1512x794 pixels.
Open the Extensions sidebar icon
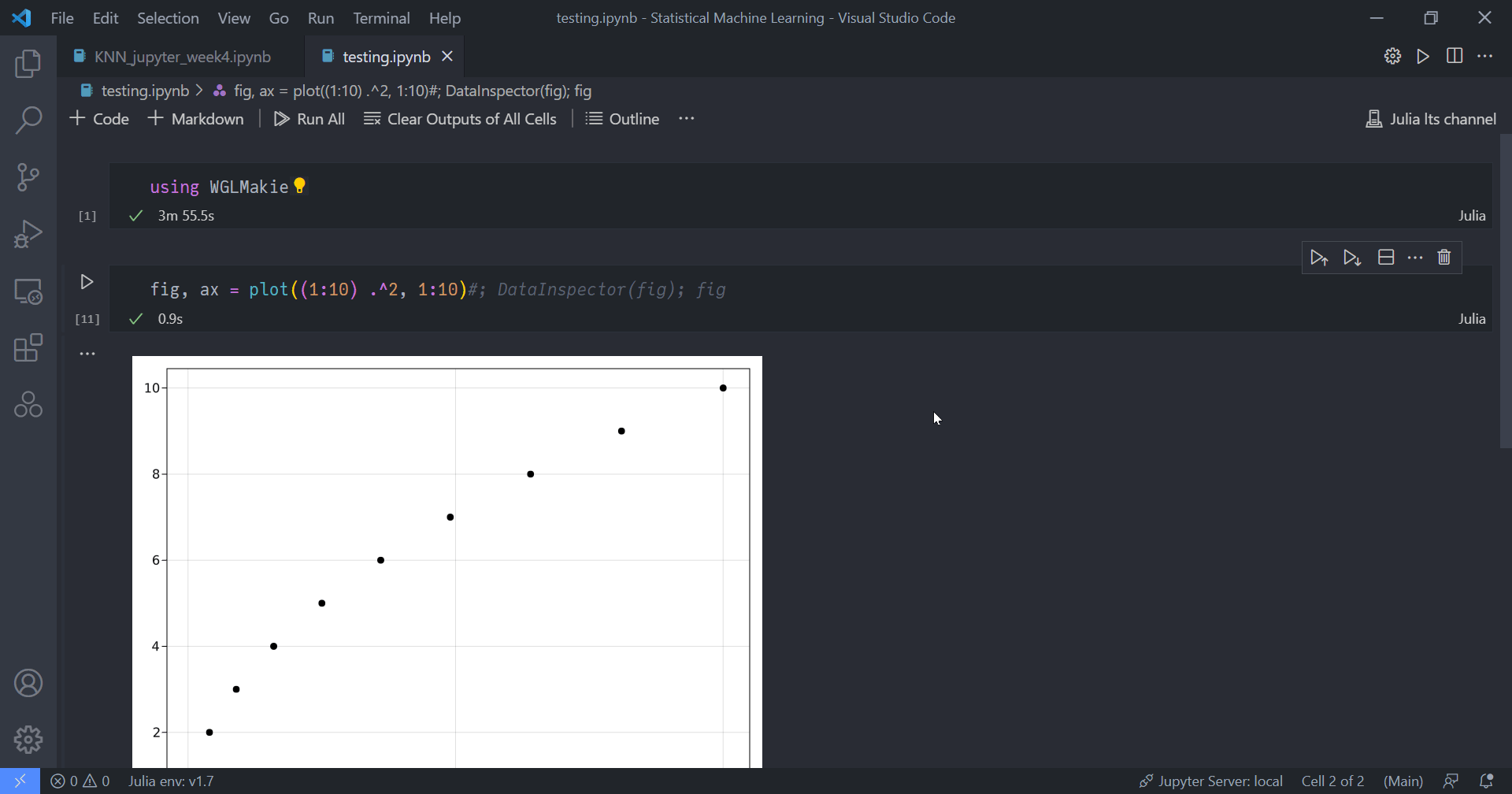coord(28,348)
